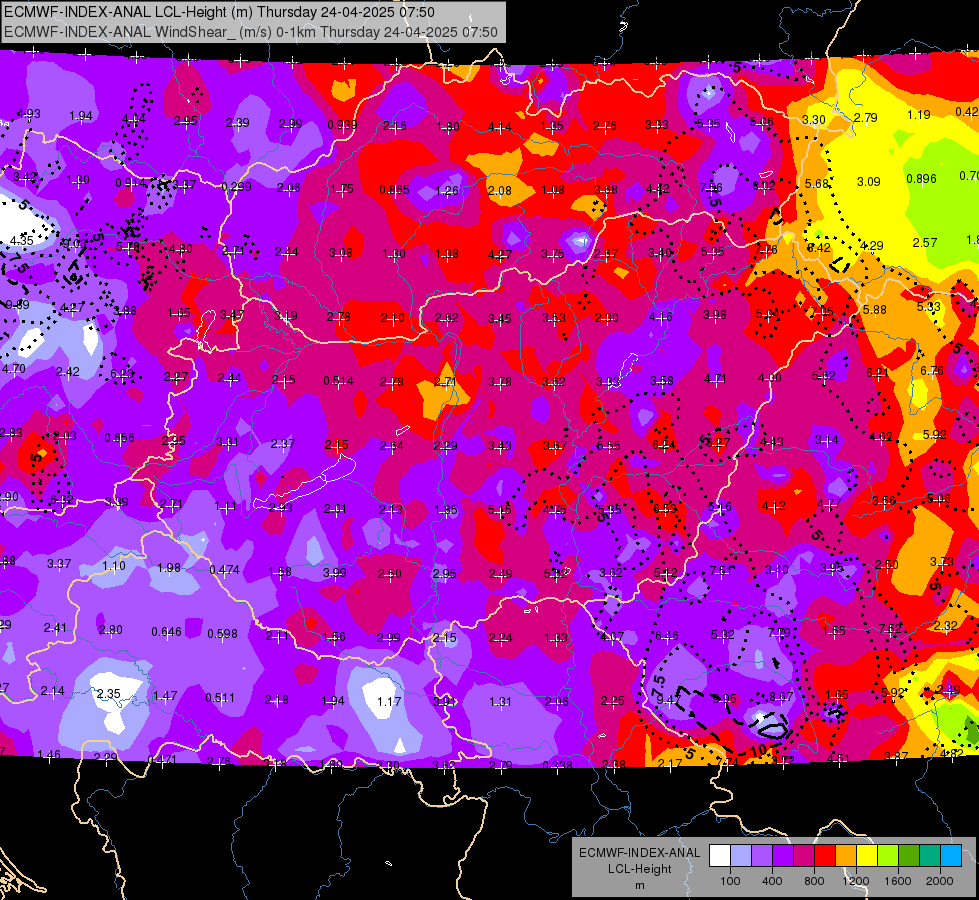
Task: Click the wind shear value 0.896
Action: click(x=922, y=178)
